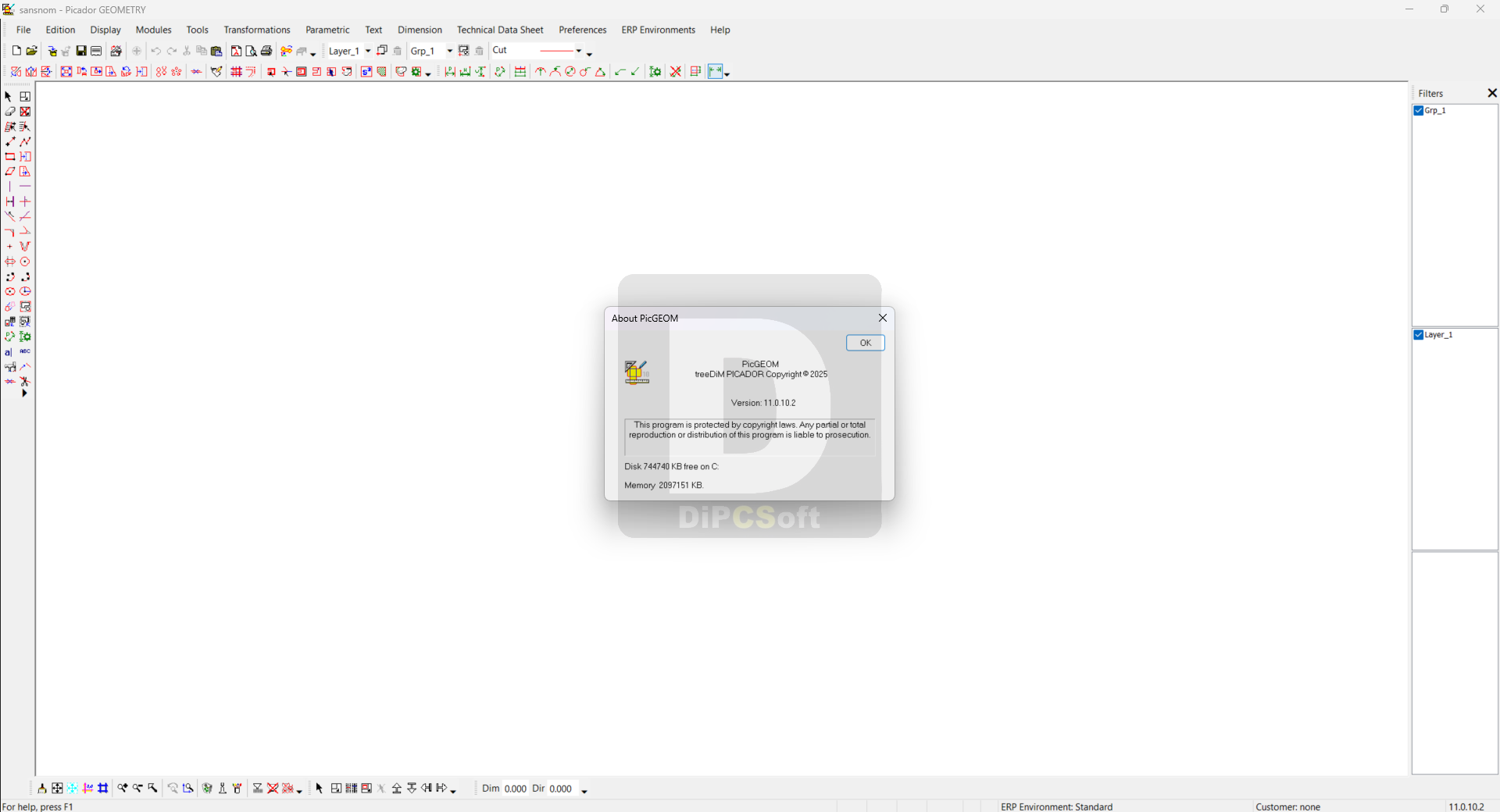Pick the Circle tool

25,262
